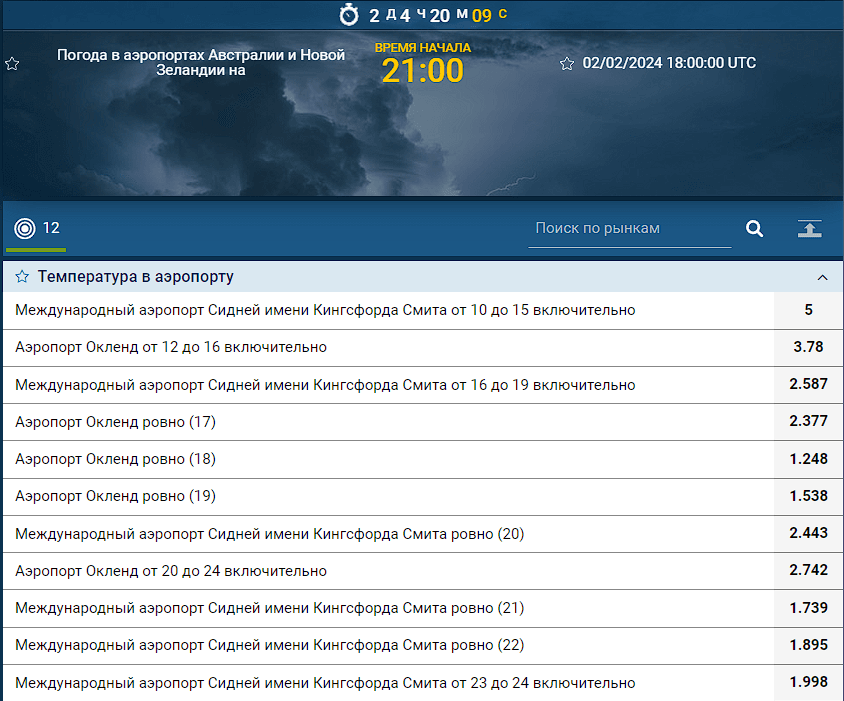Image resolution: width=844 pixels, height=701 pixels.
Task: Click the 21:00 start time
Action: (x=423, y=71)
